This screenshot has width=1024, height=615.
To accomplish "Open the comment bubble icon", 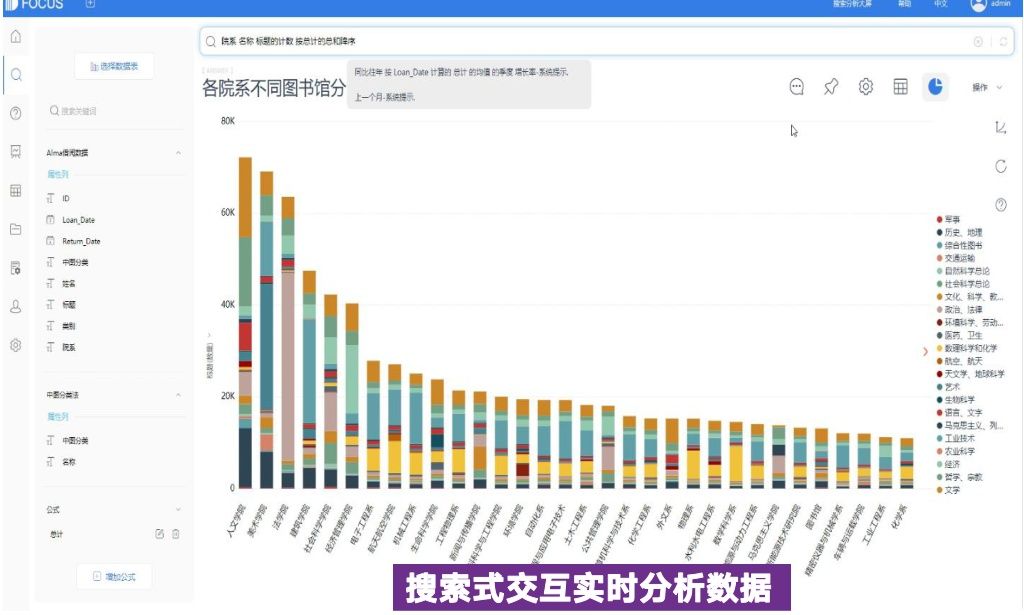I will [x=796, y=87].
